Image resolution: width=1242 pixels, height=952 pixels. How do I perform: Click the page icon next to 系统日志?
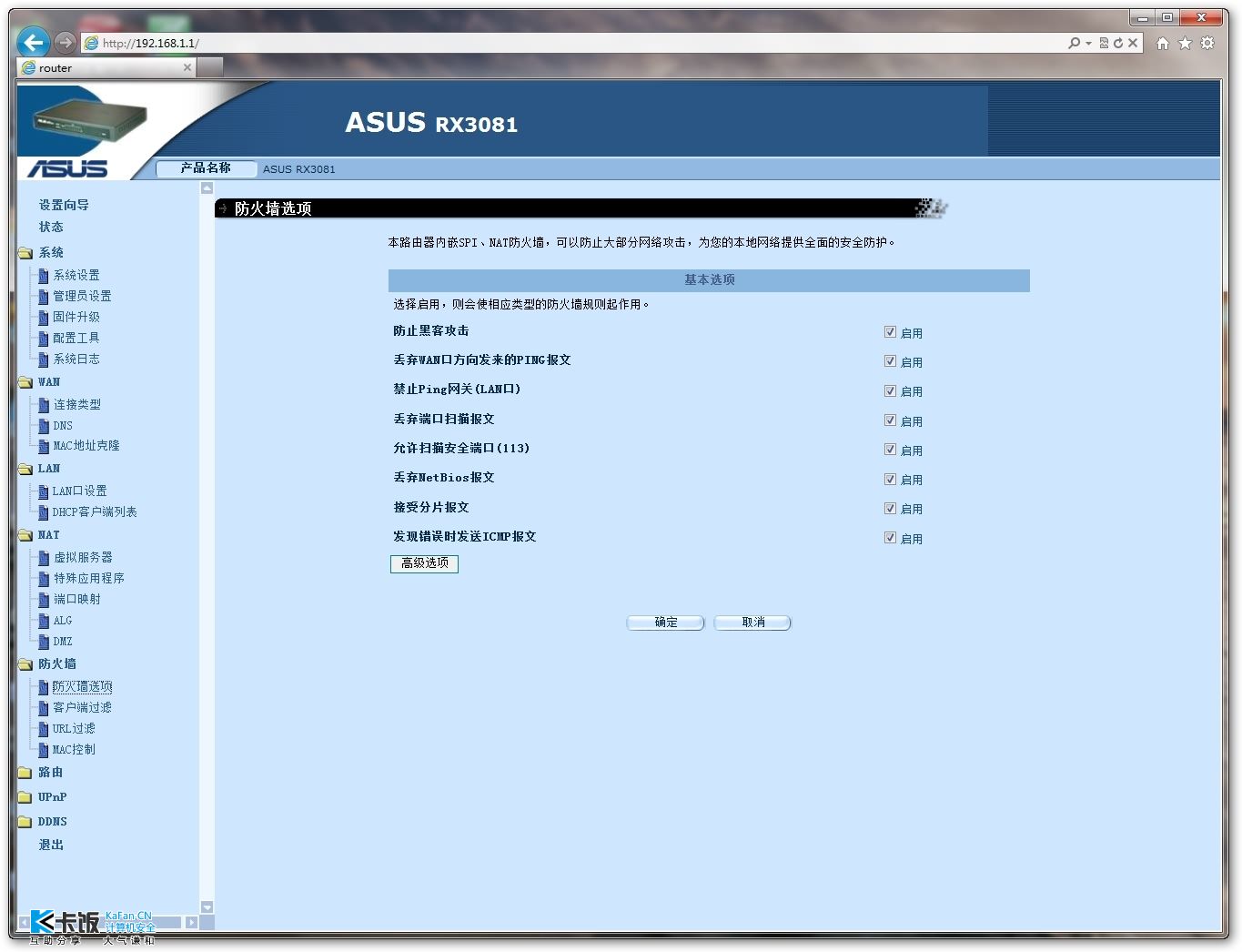[x=43, y=359]
